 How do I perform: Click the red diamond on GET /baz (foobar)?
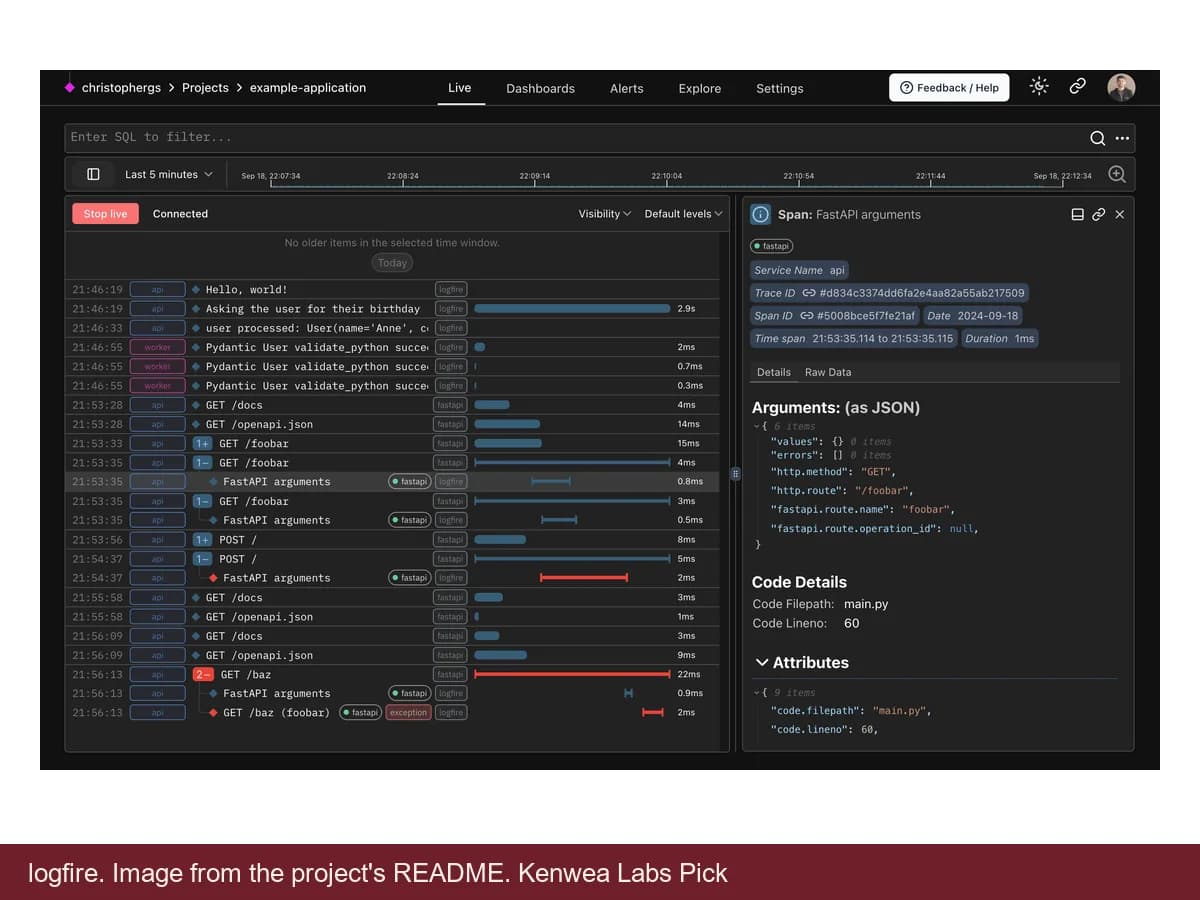pos(213,713)
